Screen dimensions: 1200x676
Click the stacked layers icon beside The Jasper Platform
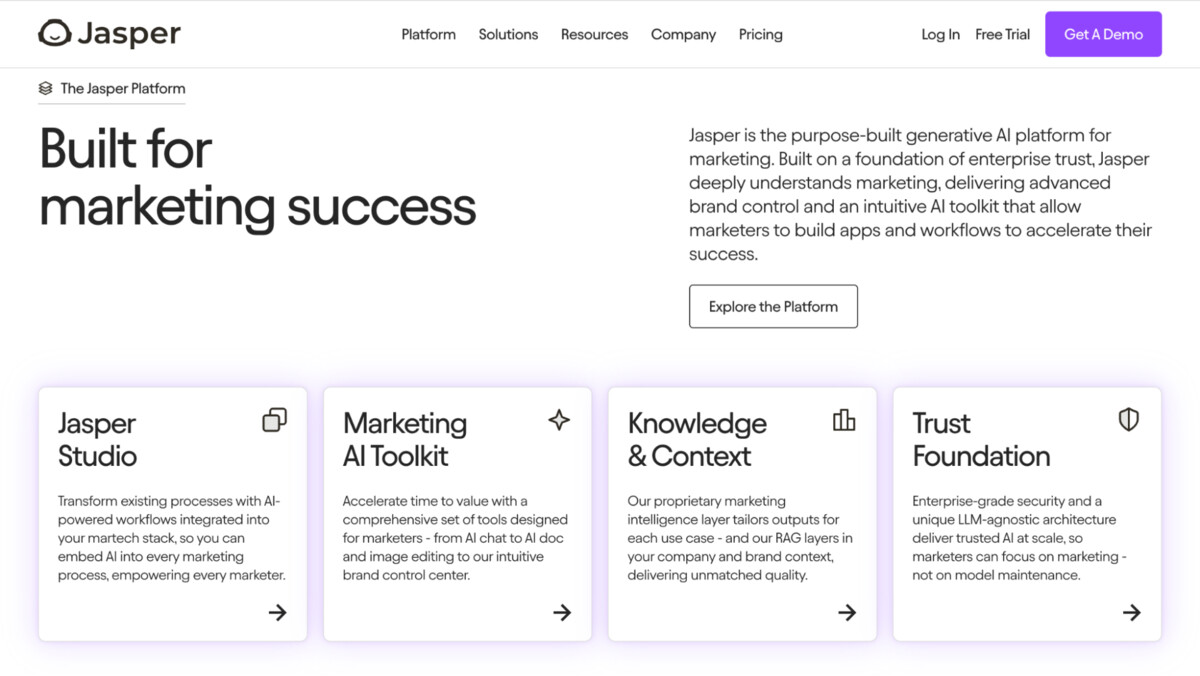click(45, 88)
